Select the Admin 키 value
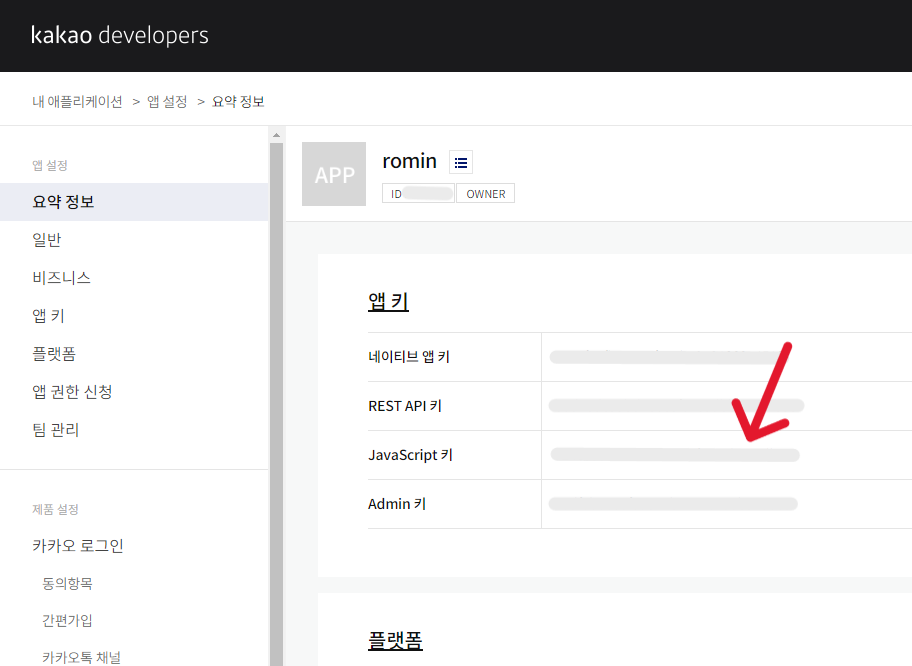Viewport: 912px width, 666px height. pos(673,504)
